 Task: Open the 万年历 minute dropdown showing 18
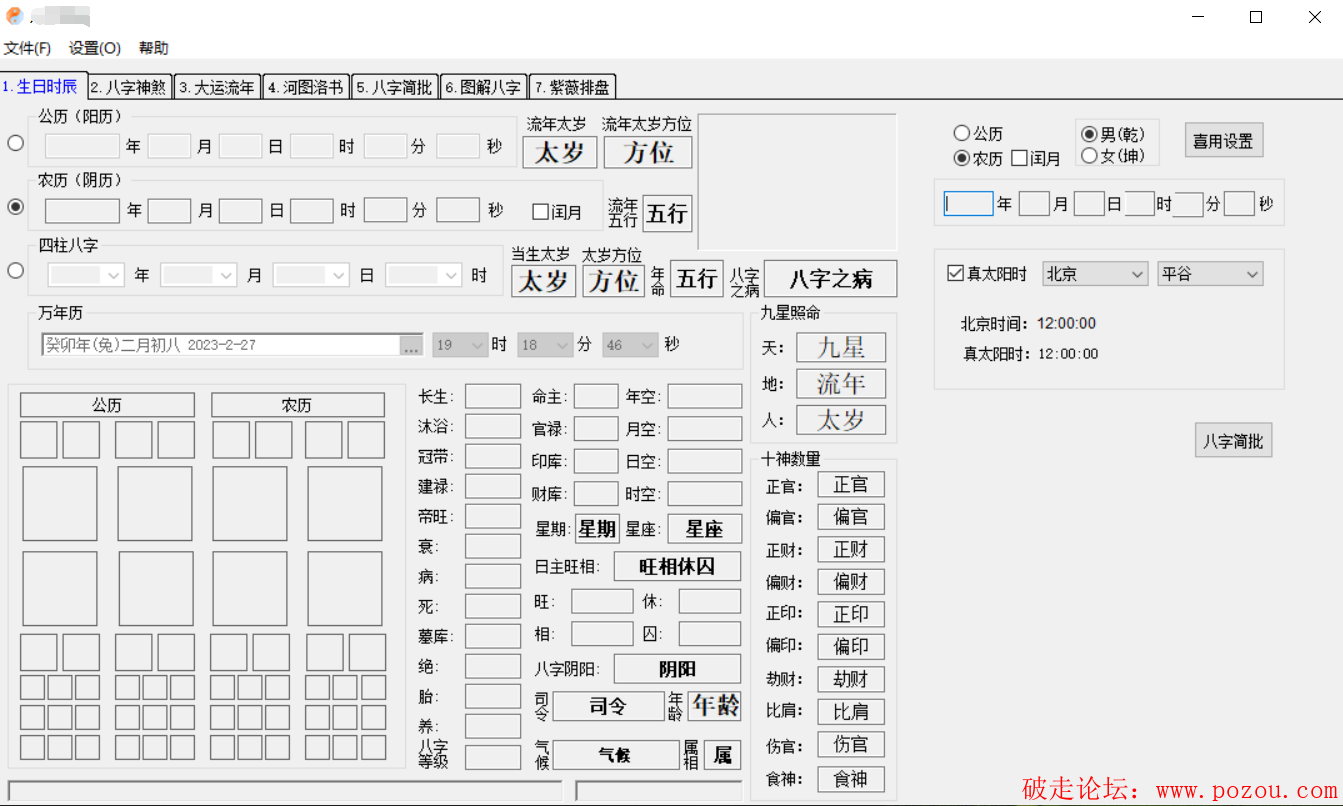click(x=545, y=345)
